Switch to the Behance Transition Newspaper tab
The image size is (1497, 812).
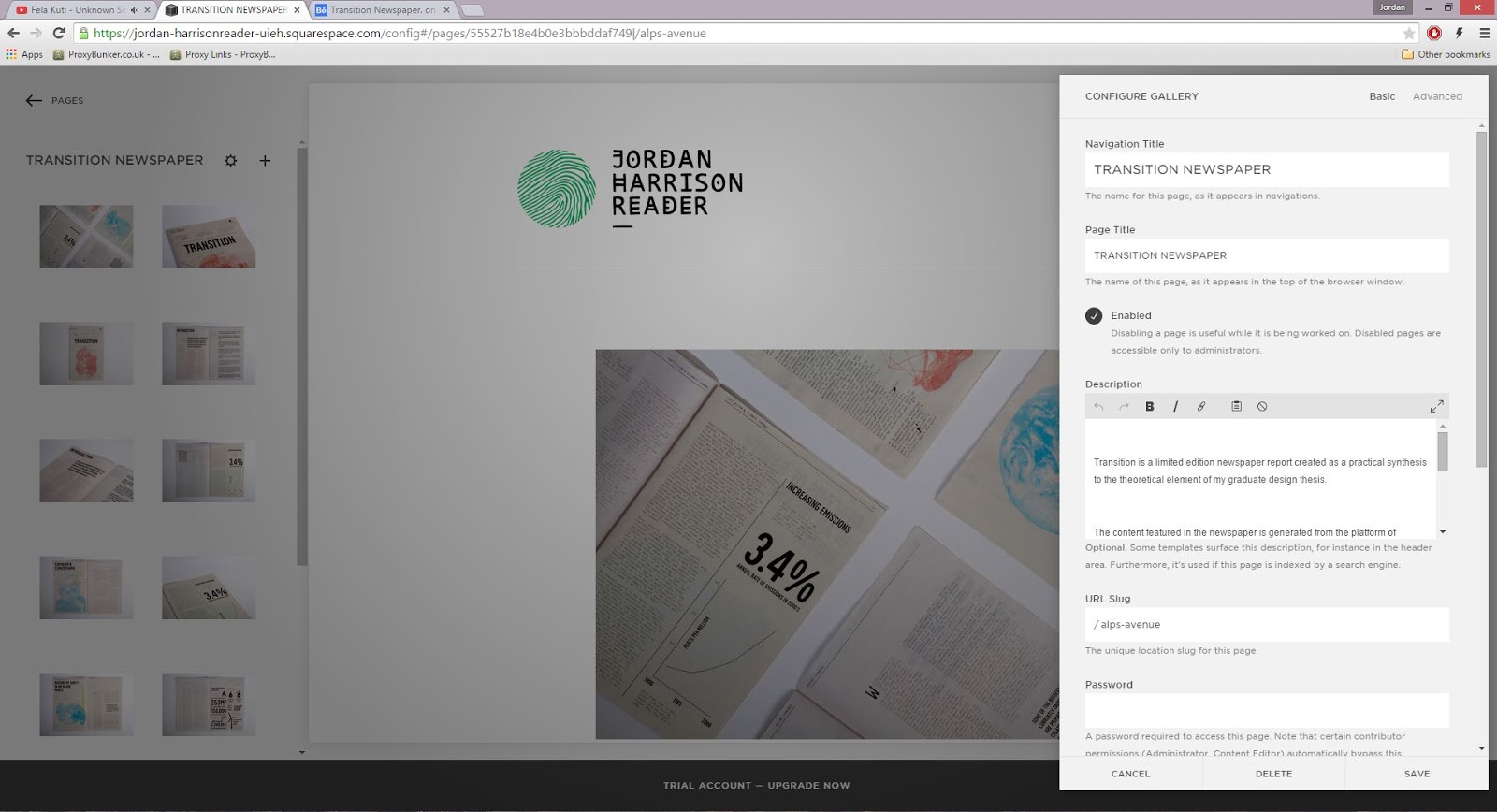382,10
